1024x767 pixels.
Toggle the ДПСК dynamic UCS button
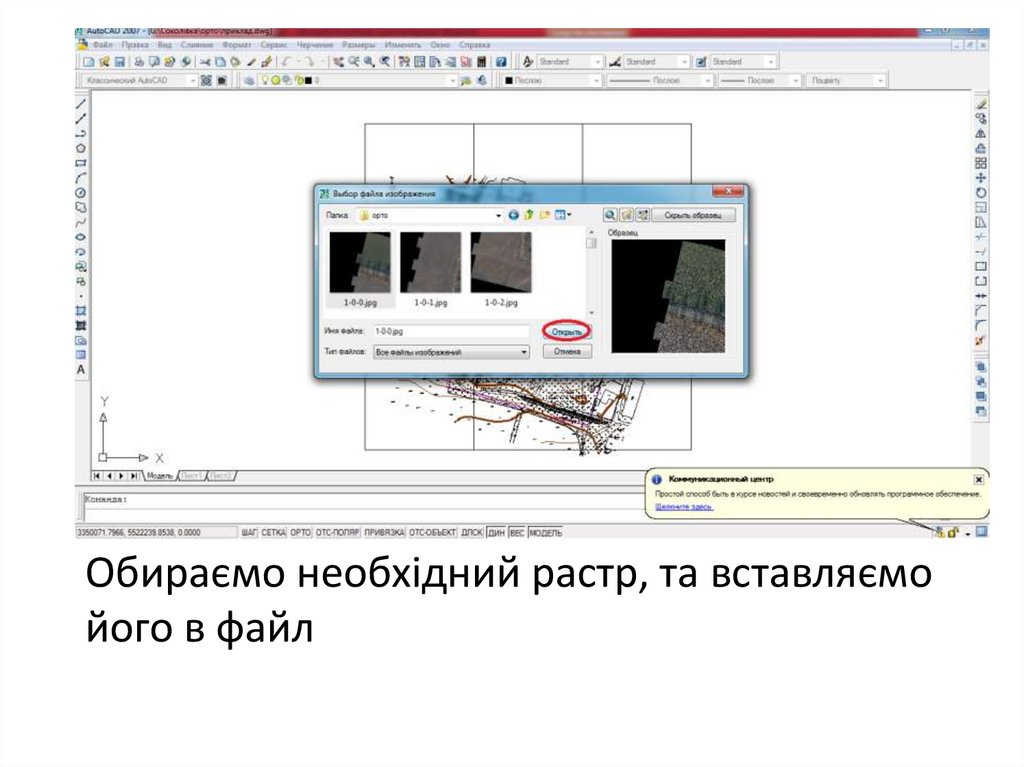click(x=472, y=532)
